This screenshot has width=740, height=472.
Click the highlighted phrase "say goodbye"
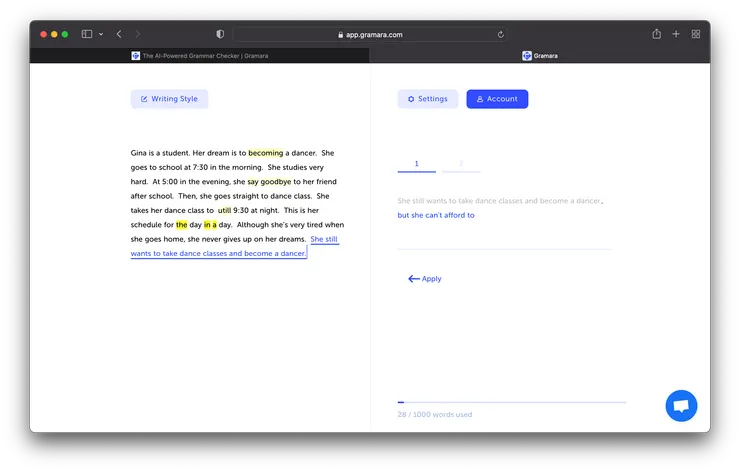[x=269, y=182]
